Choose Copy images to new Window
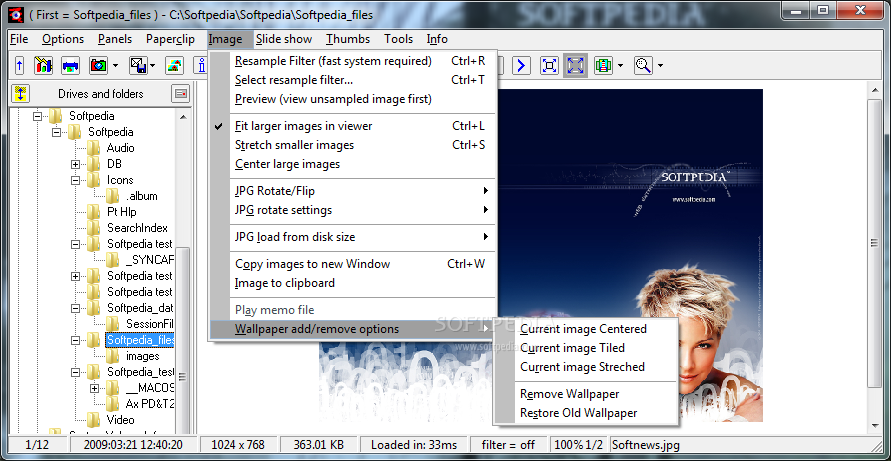Image resolution: width=891 pixels, height=461 pixels. [352, 264]
